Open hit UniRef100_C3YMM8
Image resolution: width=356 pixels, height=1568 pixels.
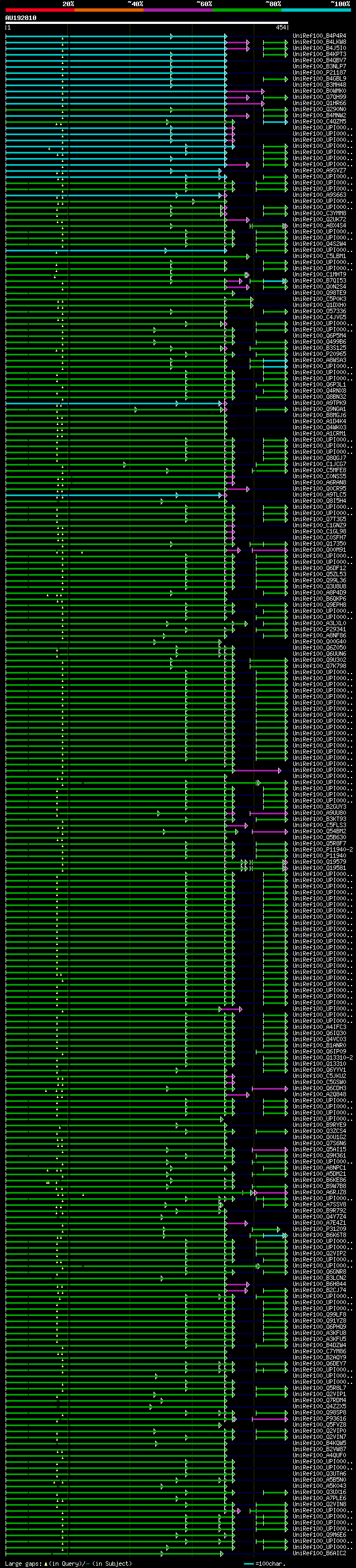(x=319, y=214)
